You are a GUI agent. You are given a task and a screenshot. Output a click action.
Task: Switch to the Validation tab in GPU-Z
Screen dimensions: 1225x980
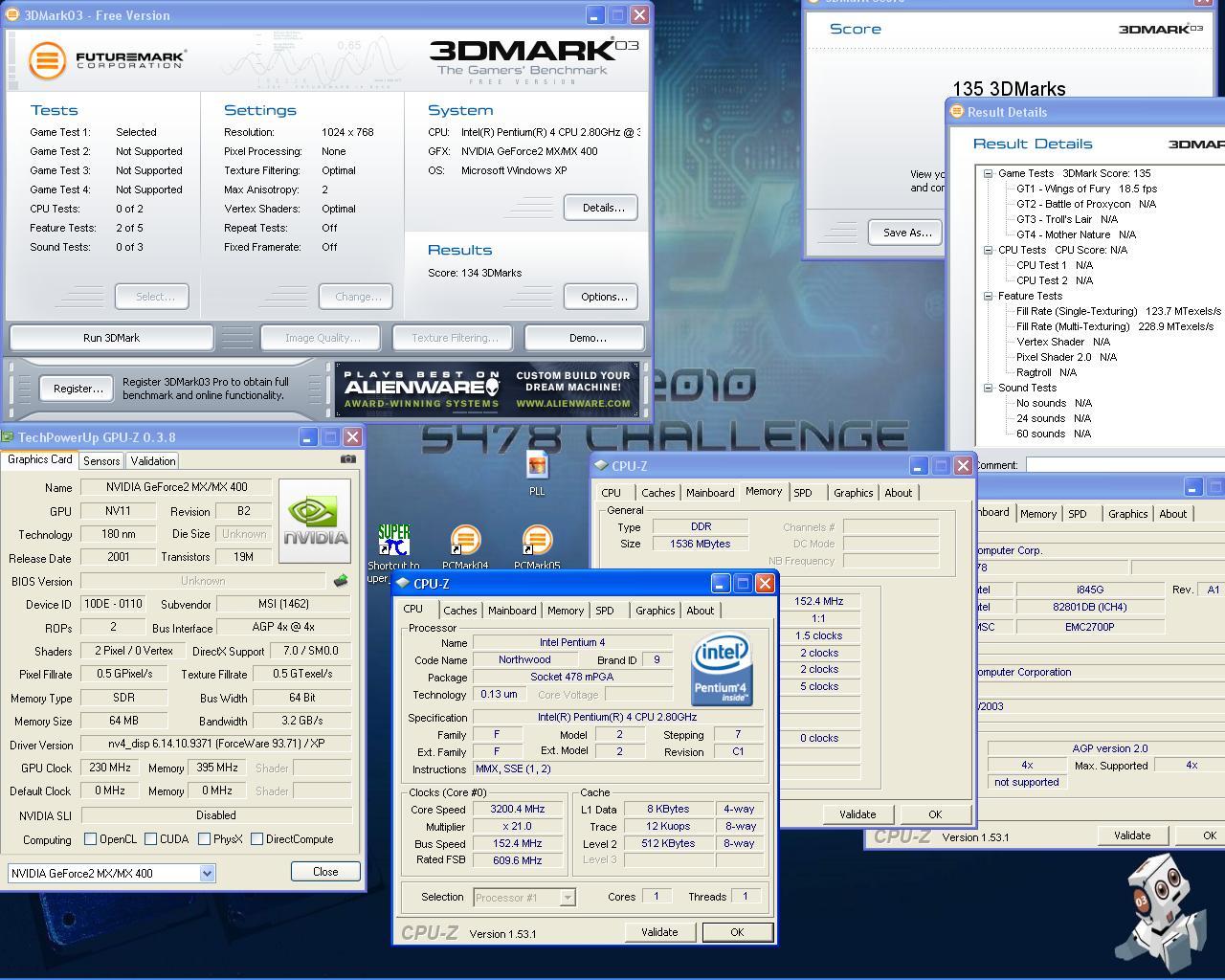[x=153, y=460]
